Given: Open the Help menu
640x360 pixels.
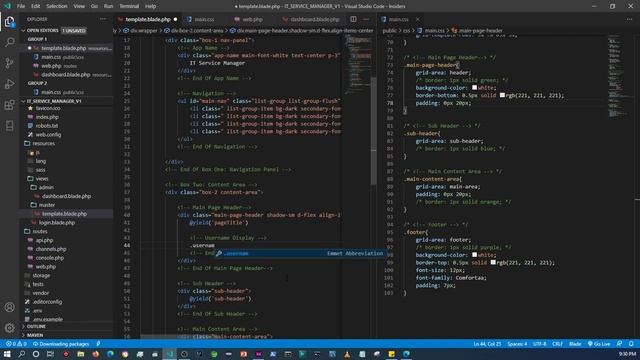Looking at the screenshot, I should (151, 6).
